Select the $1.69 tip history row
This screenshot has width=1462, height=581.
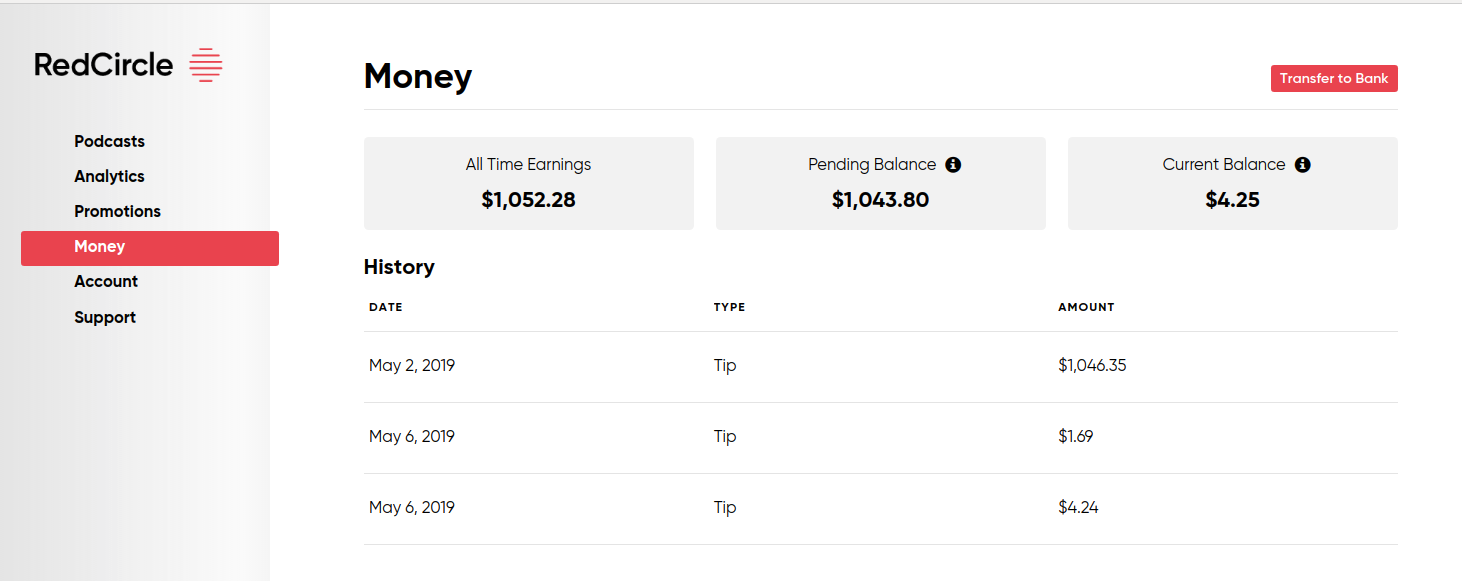click(881, 438)
